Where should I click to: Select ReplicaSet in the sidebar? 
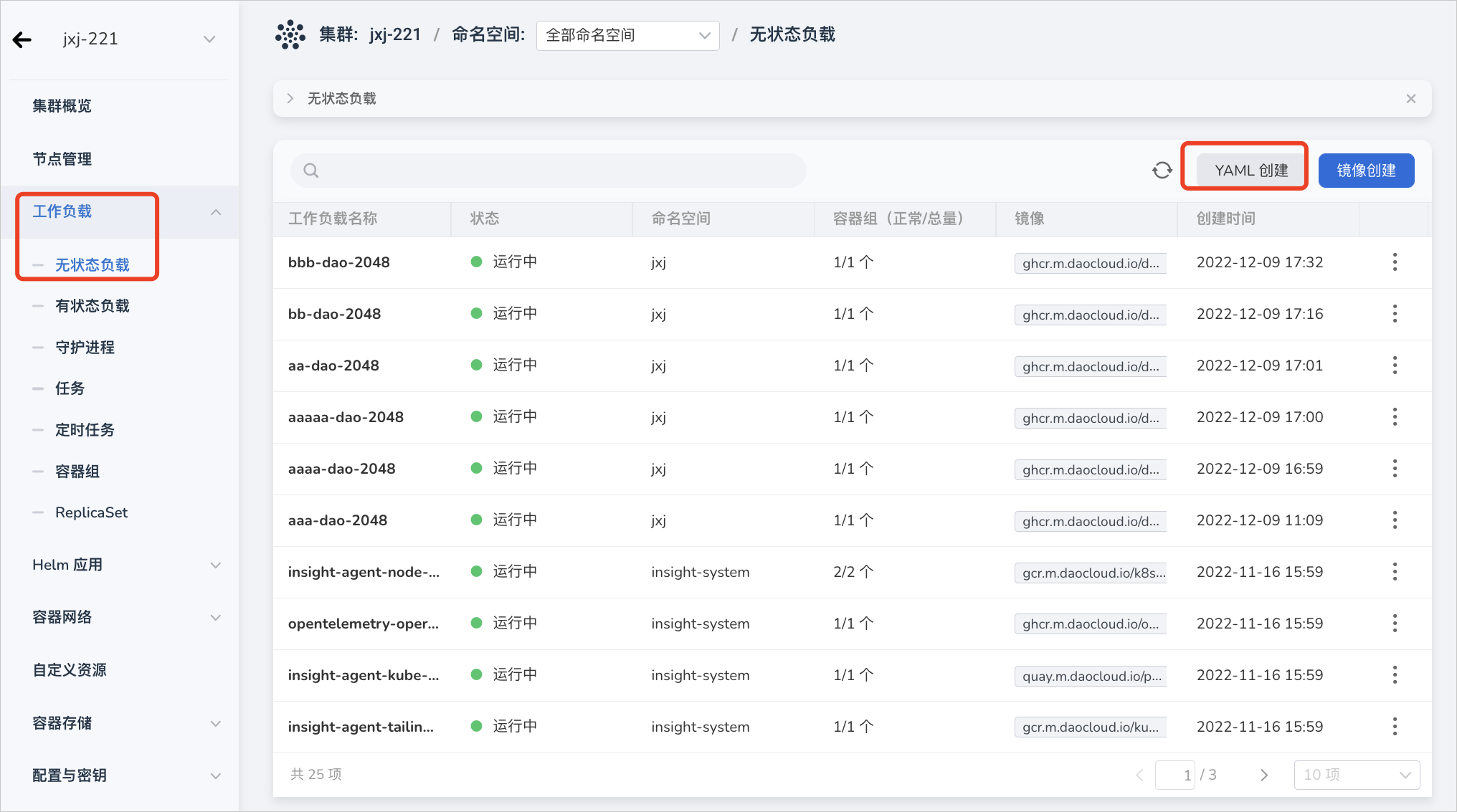pyautogui.click(x=92, y=512)
